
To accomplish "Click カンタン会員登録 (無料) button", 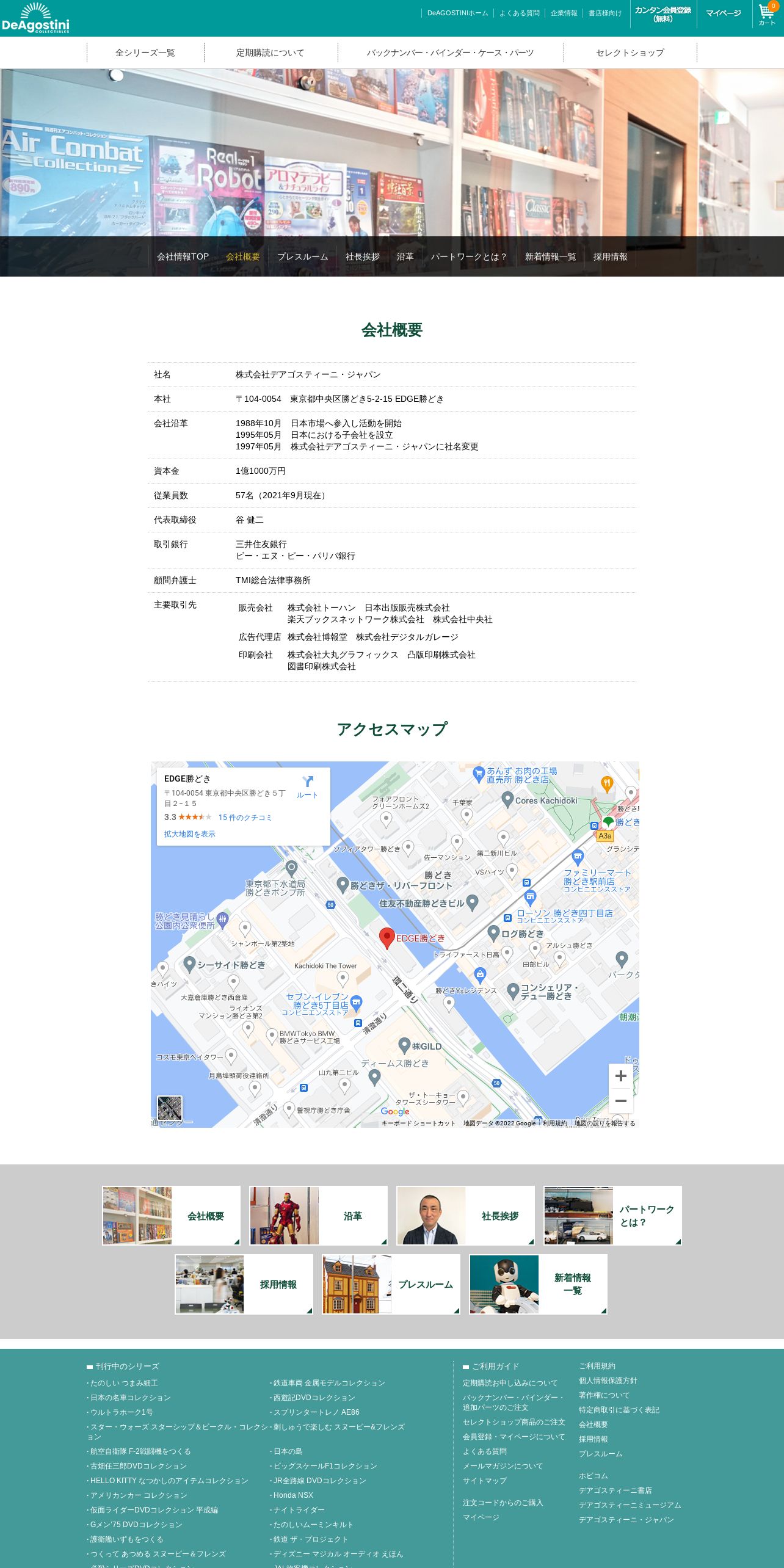I will tap(663, 14).
